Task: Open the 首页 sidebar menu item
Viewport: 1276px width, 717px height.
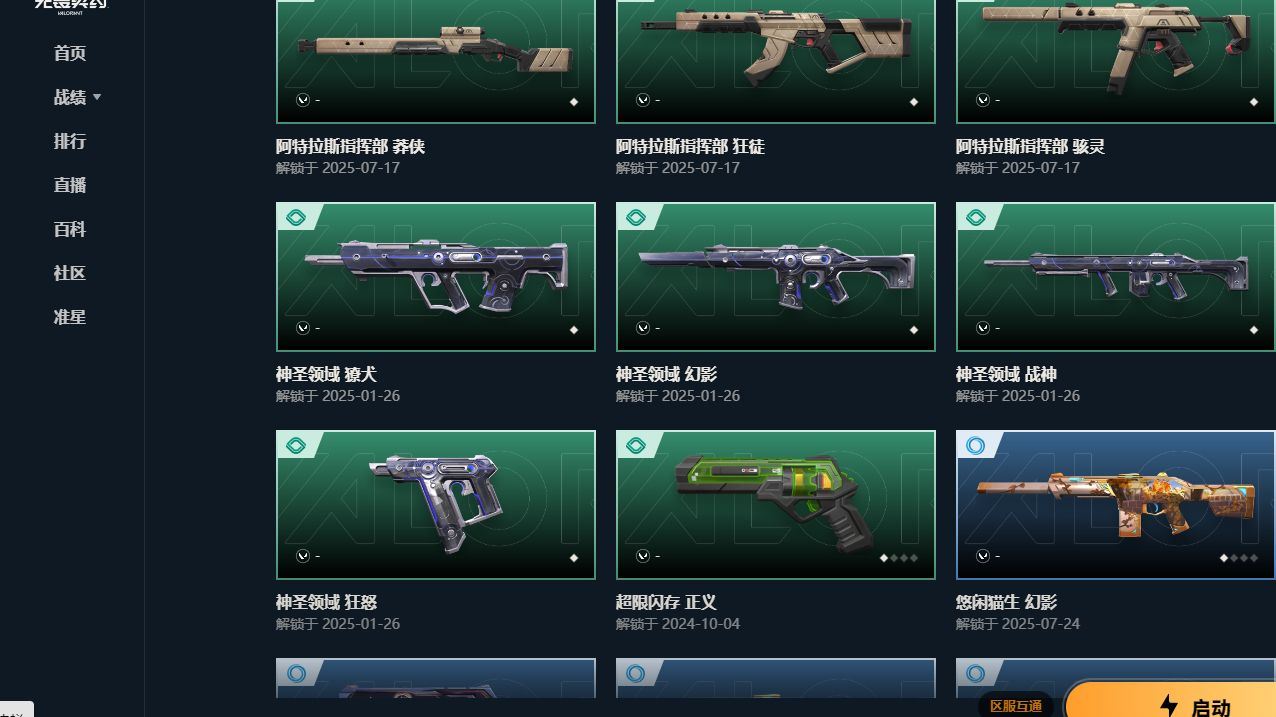Action: 70,53
